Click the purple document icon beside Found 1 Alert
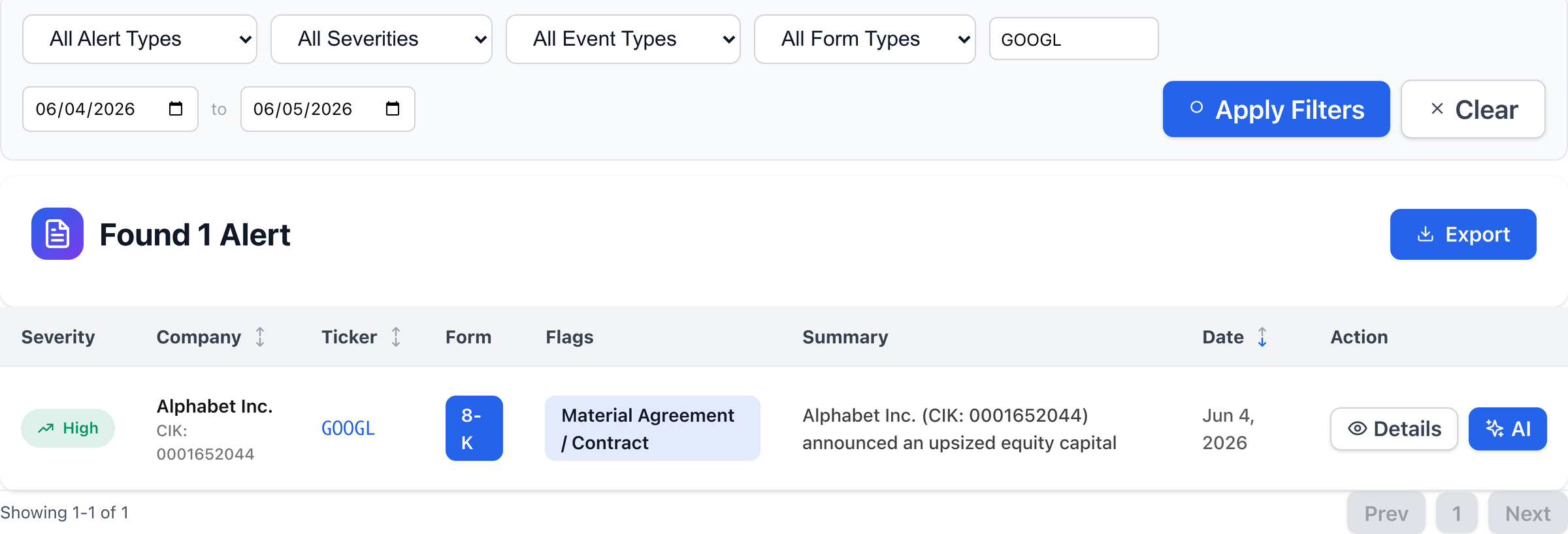Screen dimensions: 1568x534 point(57,234)
